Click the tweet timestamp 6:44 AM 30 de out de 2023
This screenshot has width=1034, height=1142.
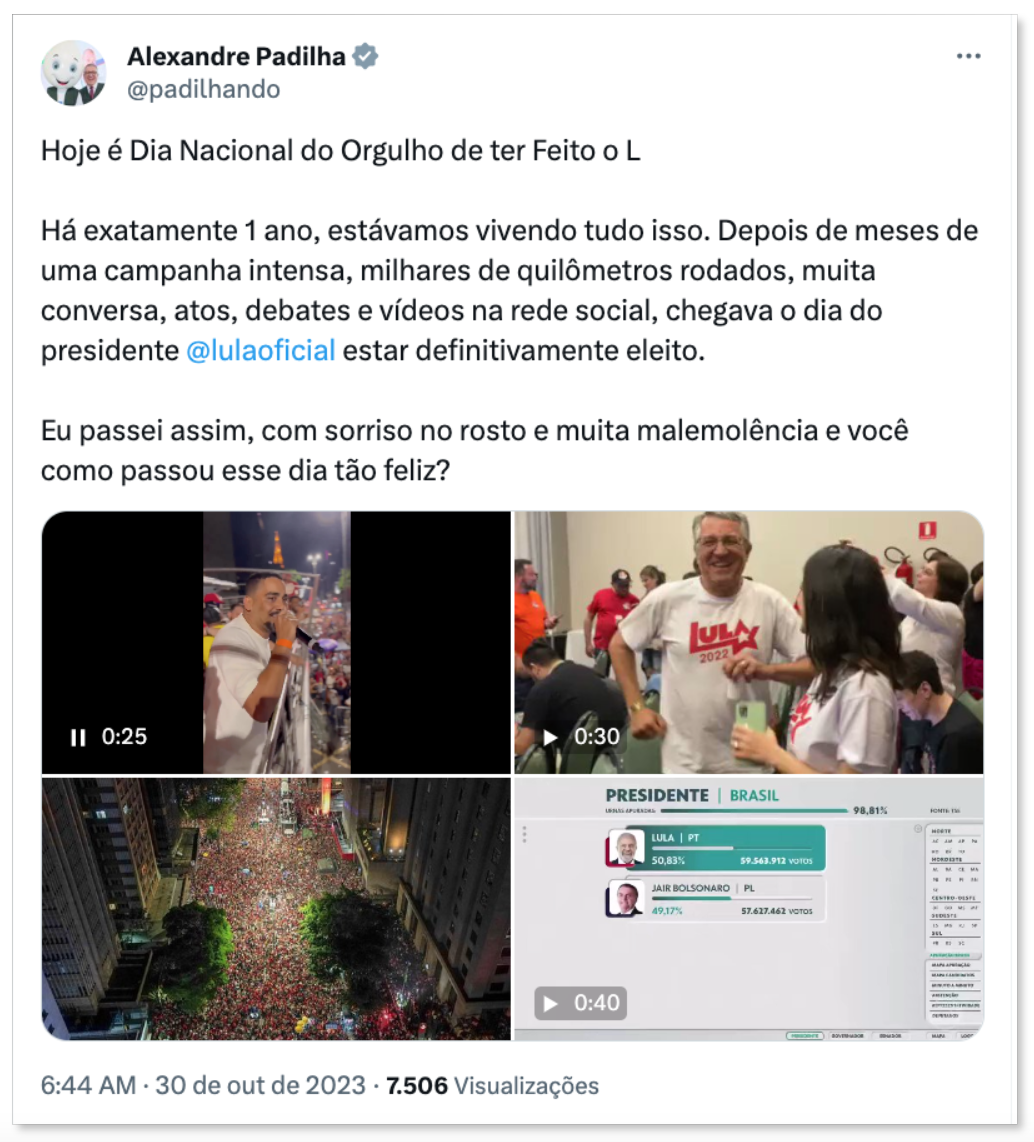click(203, 1085)
